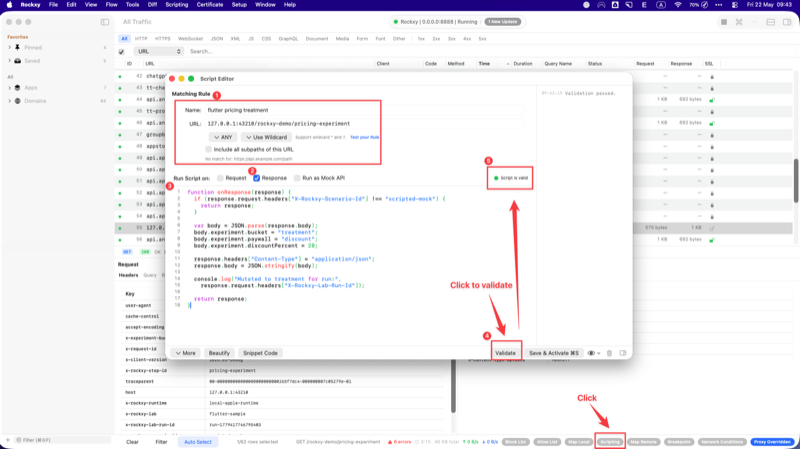Screen dimensions: 800x449
Task: Click the script Name input field
Action: click(365, 110)
